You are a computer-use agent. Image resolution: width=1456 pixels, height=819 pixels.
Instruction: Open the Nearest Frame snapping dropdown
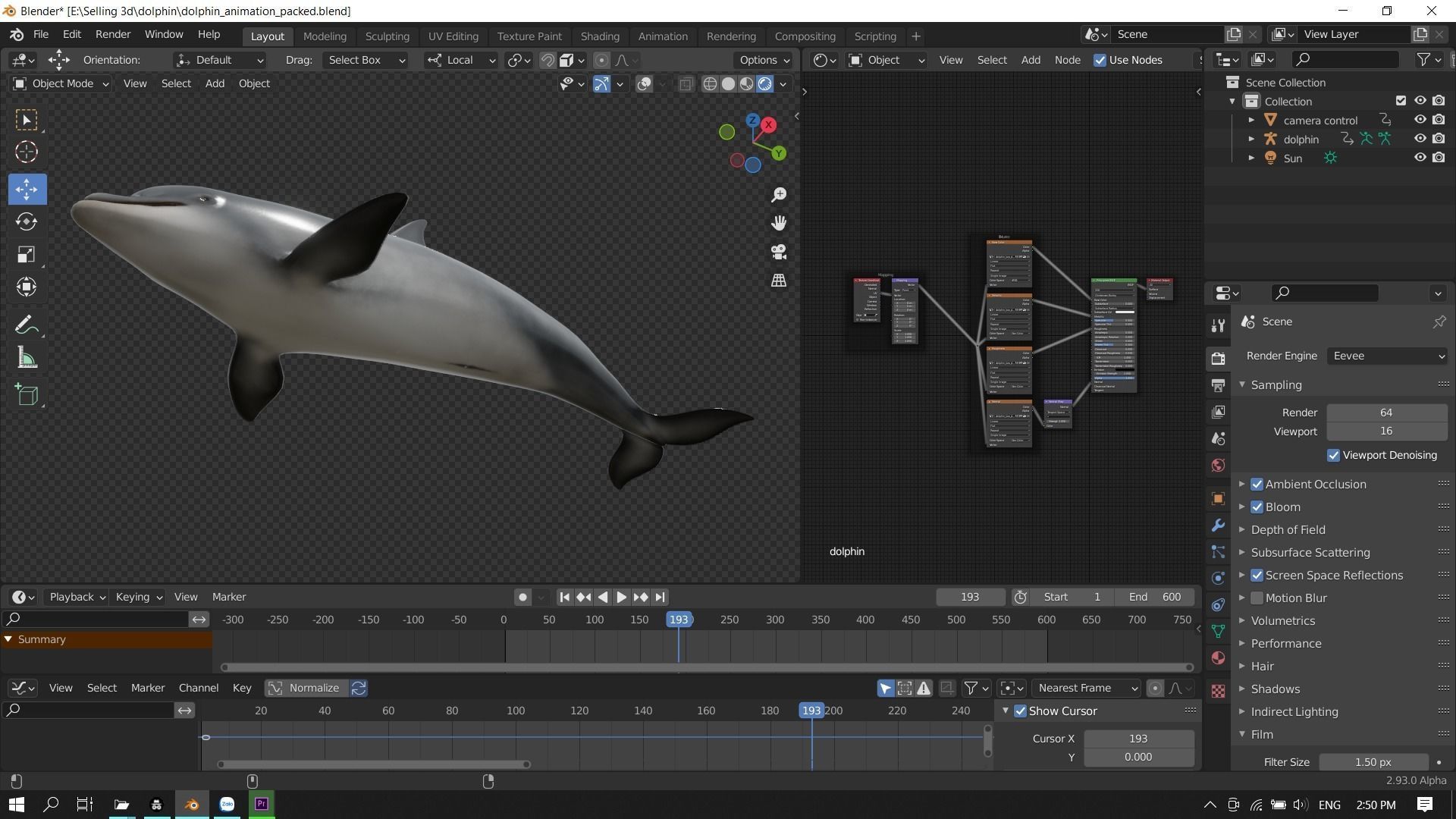[x=1086, y=688]
